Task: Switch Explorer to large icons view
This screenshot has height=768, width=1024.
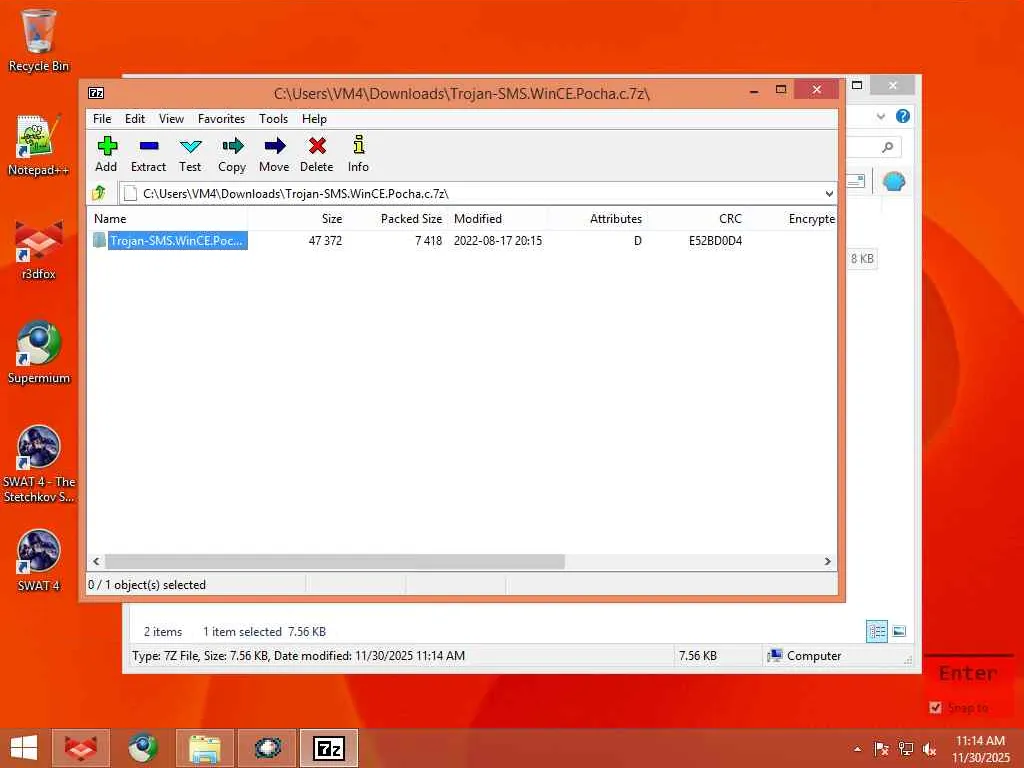Action: 899,632
